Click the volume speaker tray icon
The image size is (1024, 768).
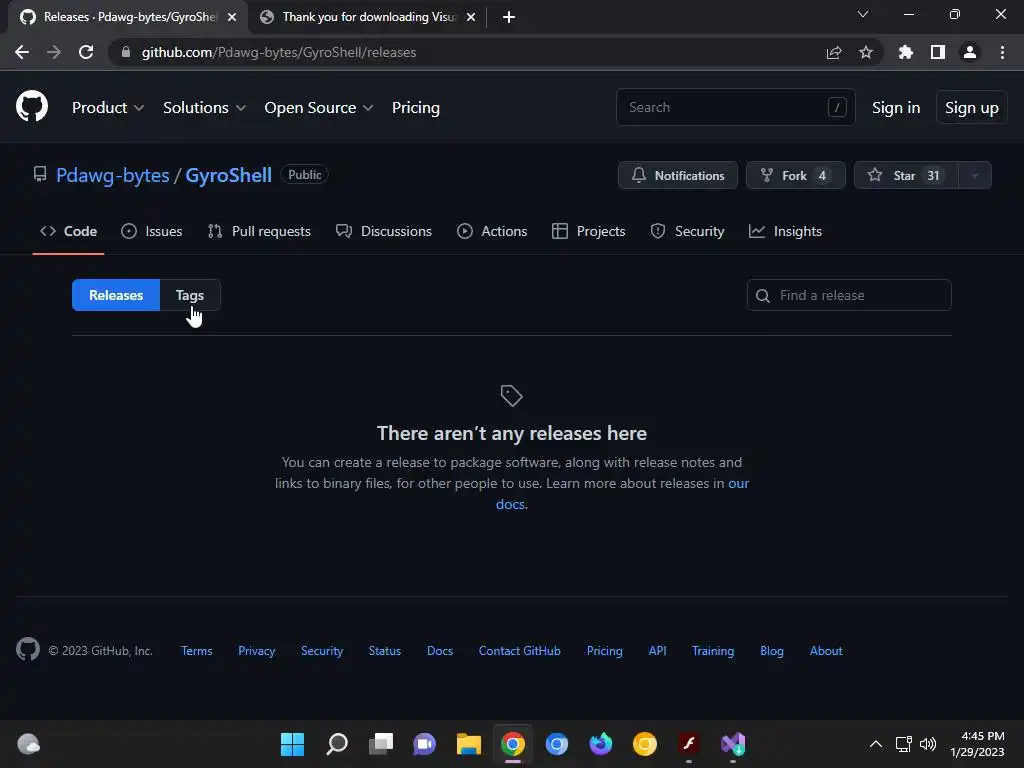tap(927, 744)
